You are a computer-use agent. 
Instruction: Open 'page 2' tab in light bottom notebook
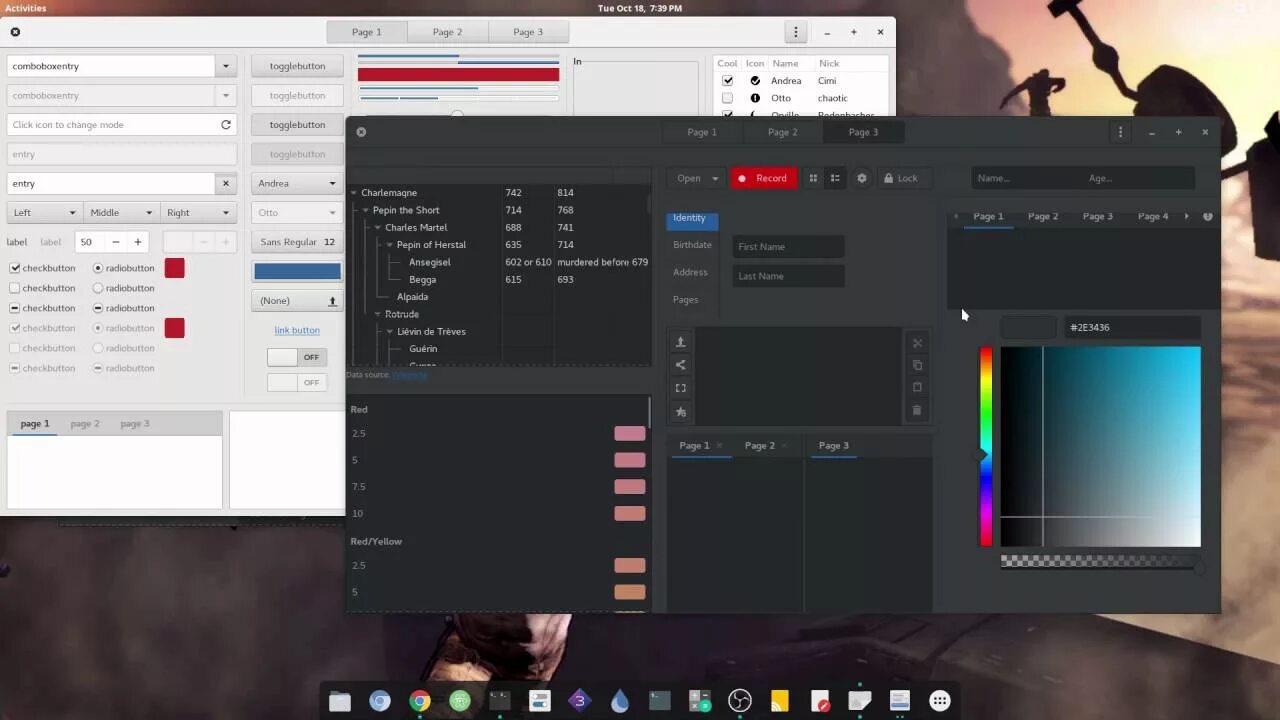coord(85,423)
